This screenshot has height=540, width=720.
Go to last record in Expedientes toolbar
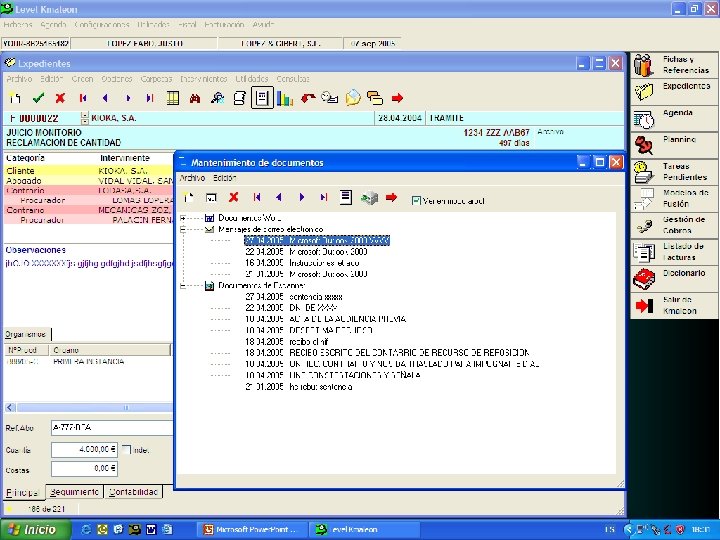150,98
